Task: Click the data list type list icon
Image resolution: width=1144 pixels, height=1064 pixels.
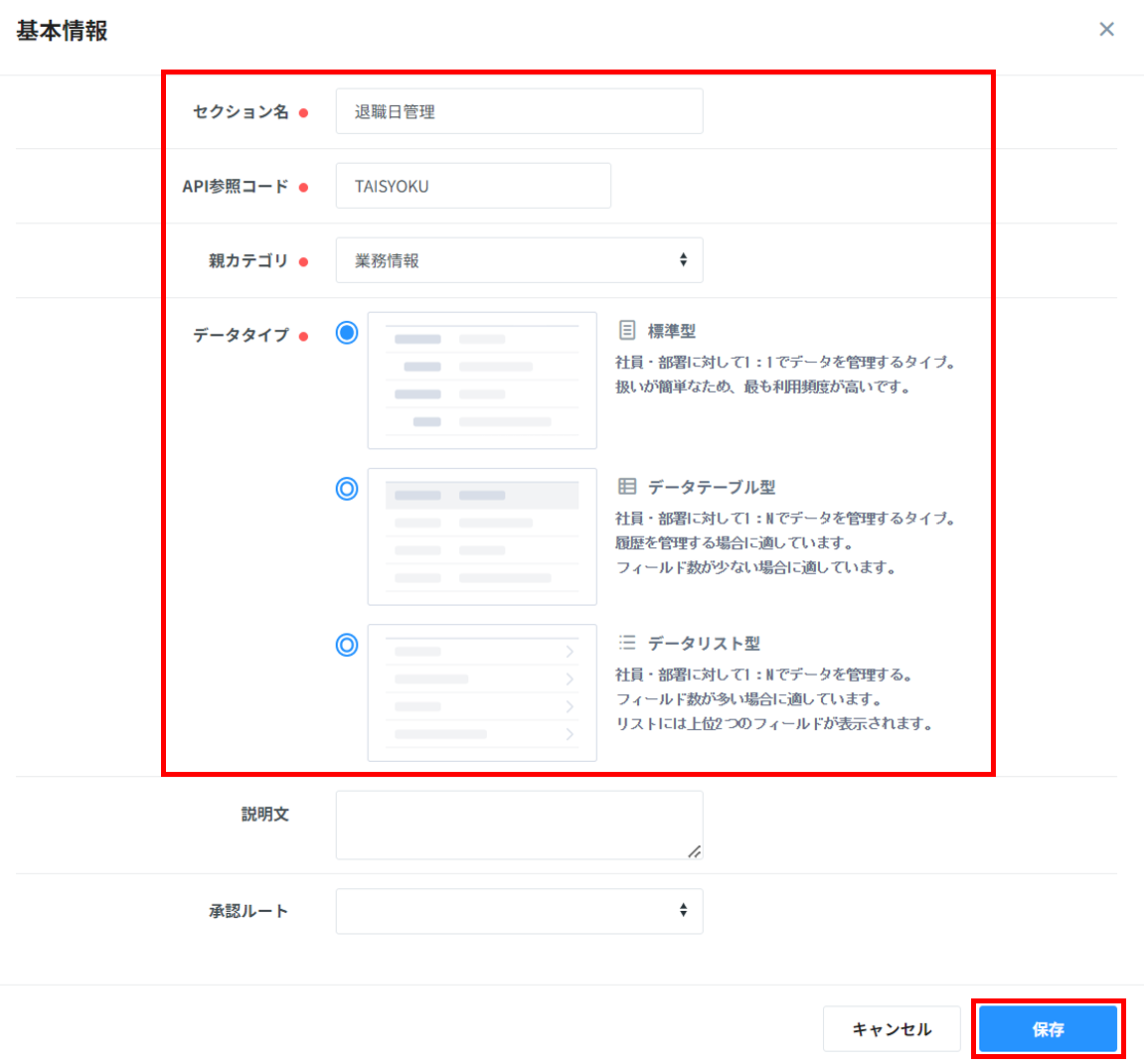Action: [x=627, y=642]
